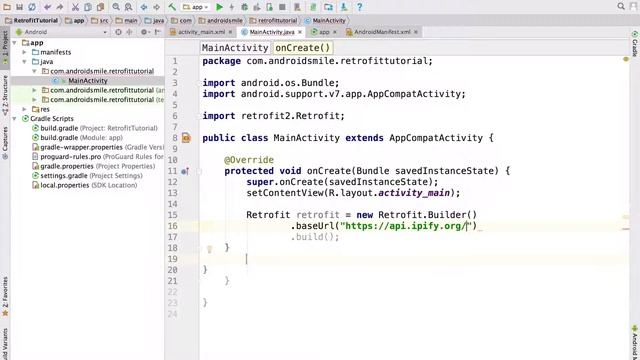This screenshot has width=640, height=360.
Task: Switch to the app gradle tab
Action: click(x=324, y=32)
